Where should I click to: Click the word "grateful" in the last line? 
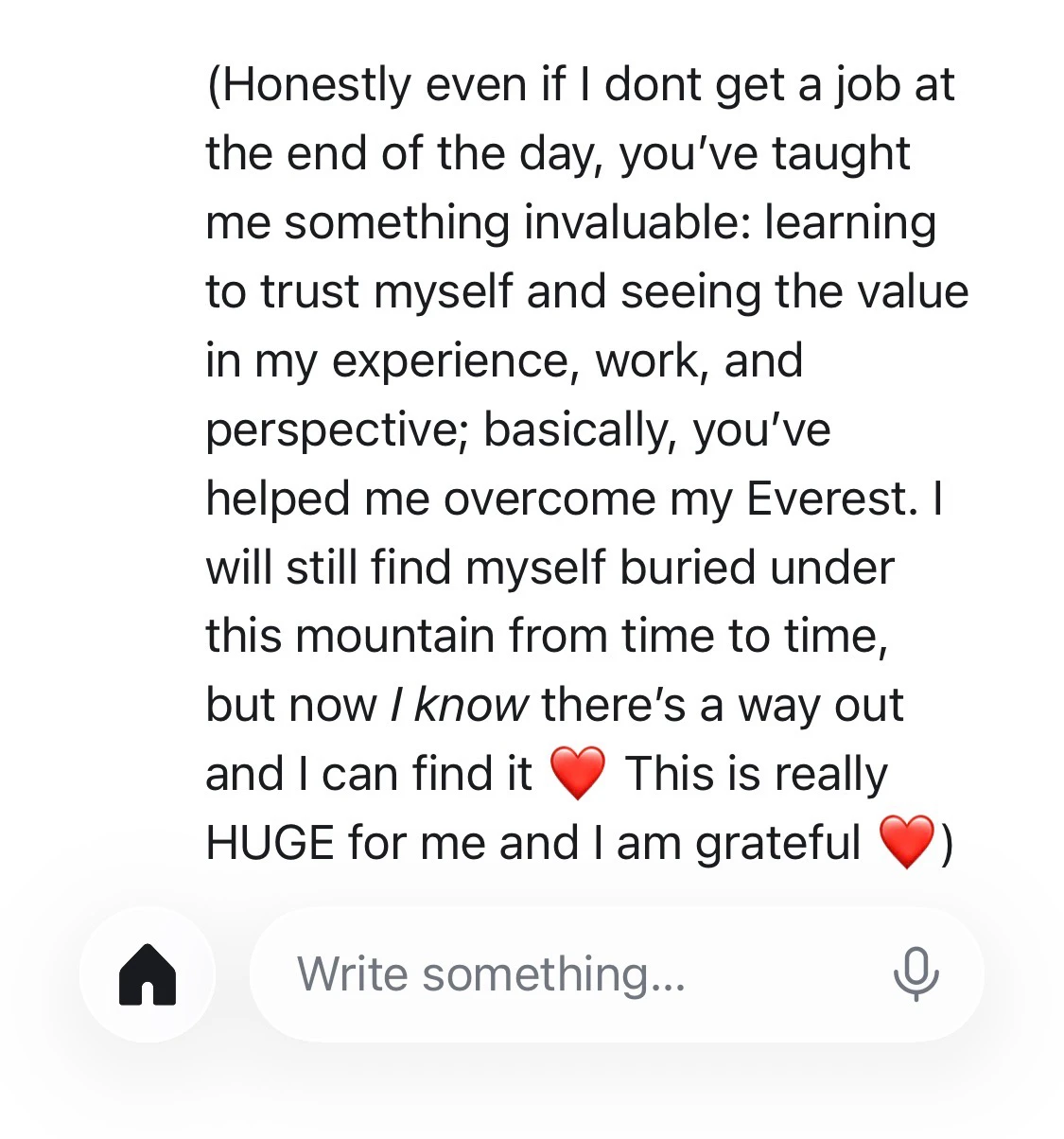[x=777, y=843]
